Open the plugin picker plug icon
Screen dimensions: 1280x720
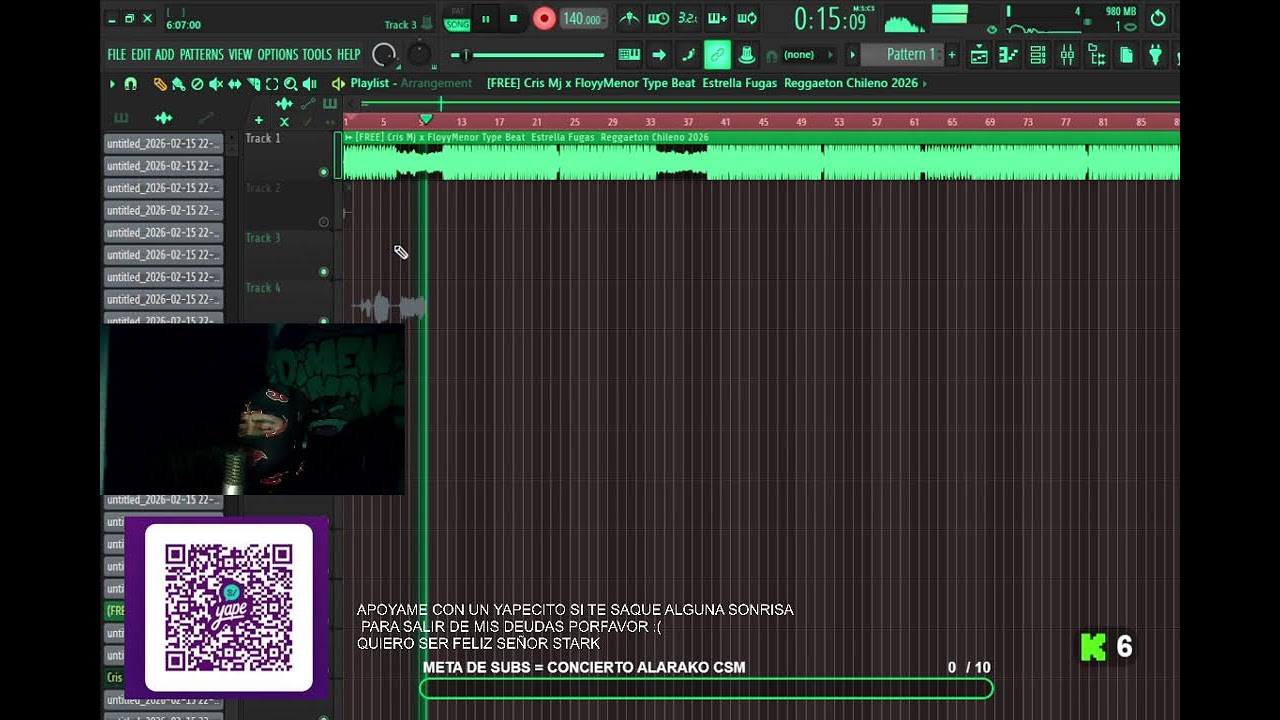(x=1156, y=55)
